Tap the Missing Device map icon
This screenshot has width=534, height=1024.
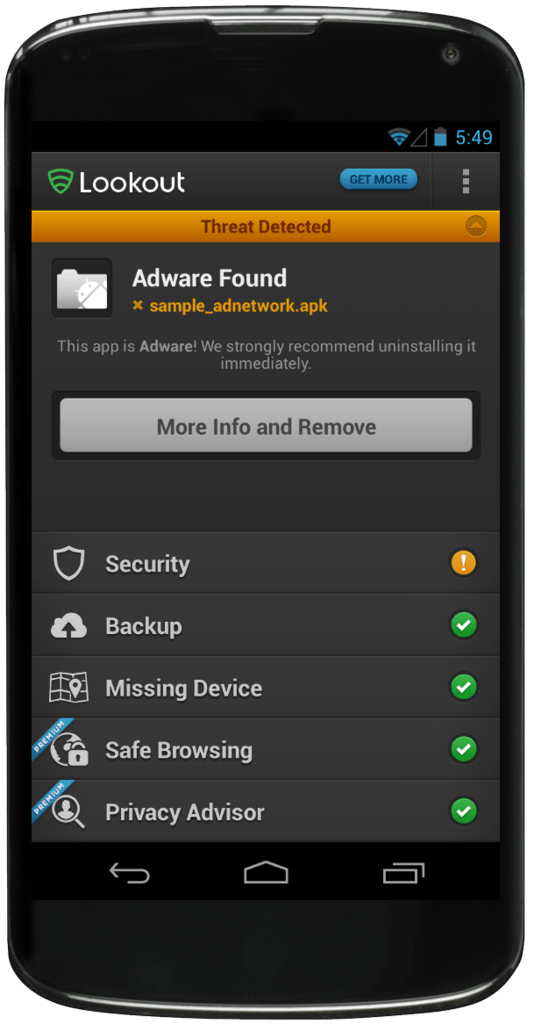point(69,688)
